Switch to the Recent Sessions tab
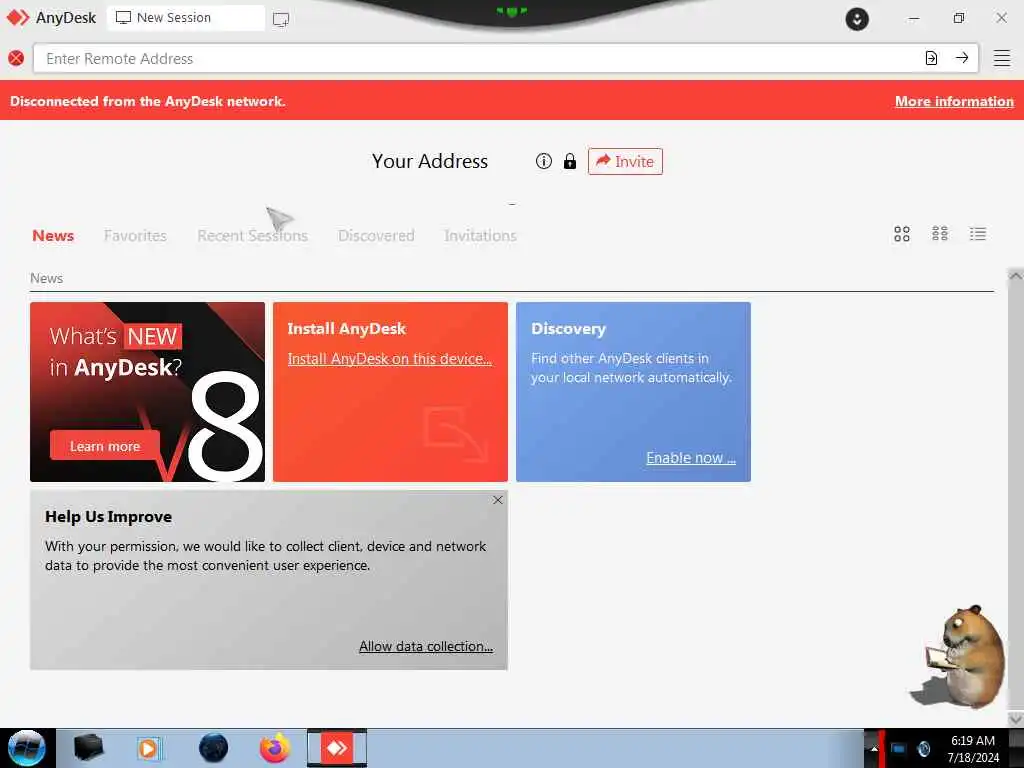This screenshot has height=768, width=1024. (252, 235)
